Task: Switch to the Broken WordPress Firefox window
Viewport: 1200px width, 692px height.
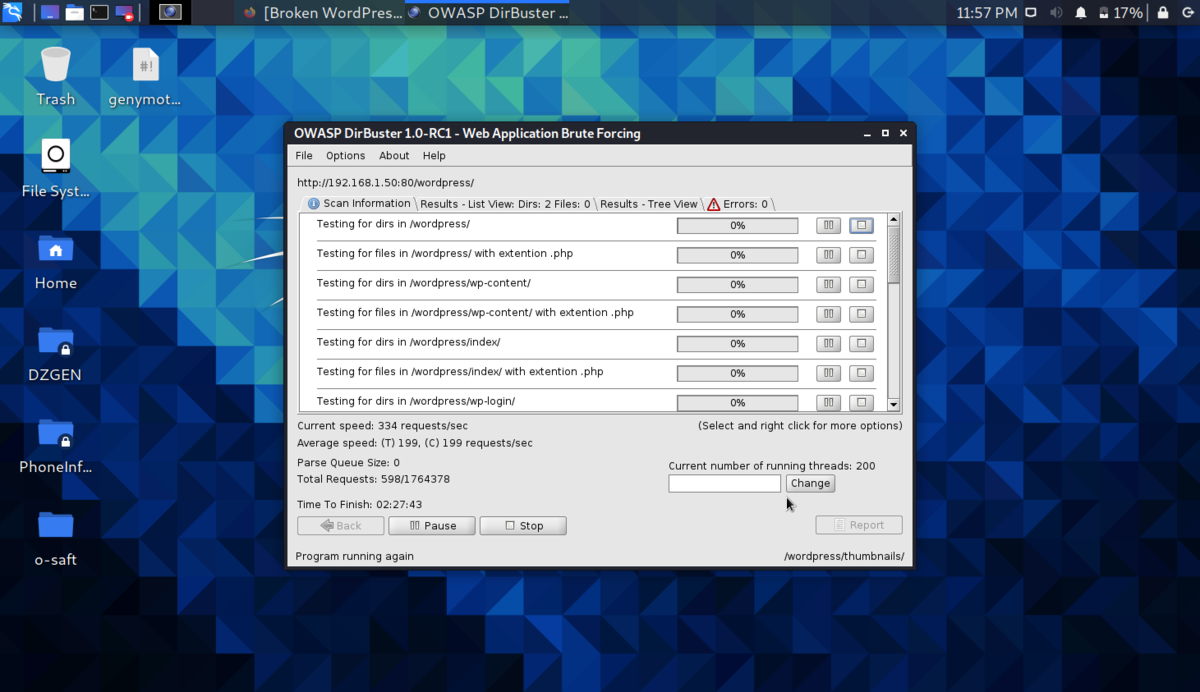Action: (x=323, y=13)
